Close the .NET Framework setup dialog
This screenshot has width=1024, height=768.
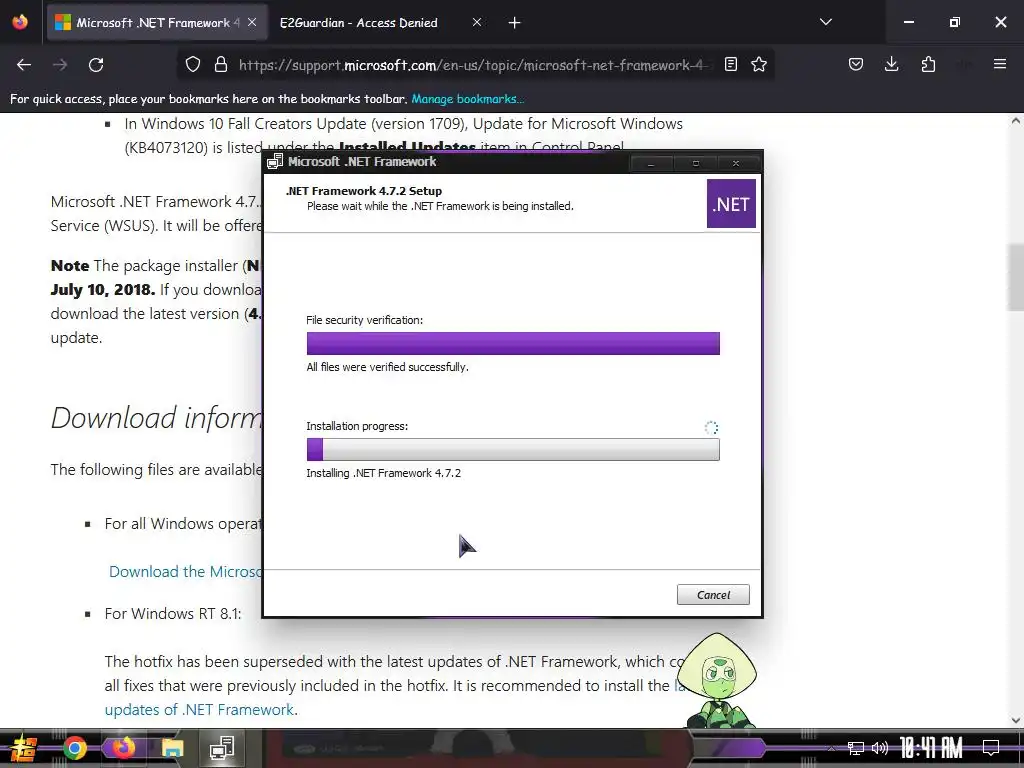tap(736, 163)
